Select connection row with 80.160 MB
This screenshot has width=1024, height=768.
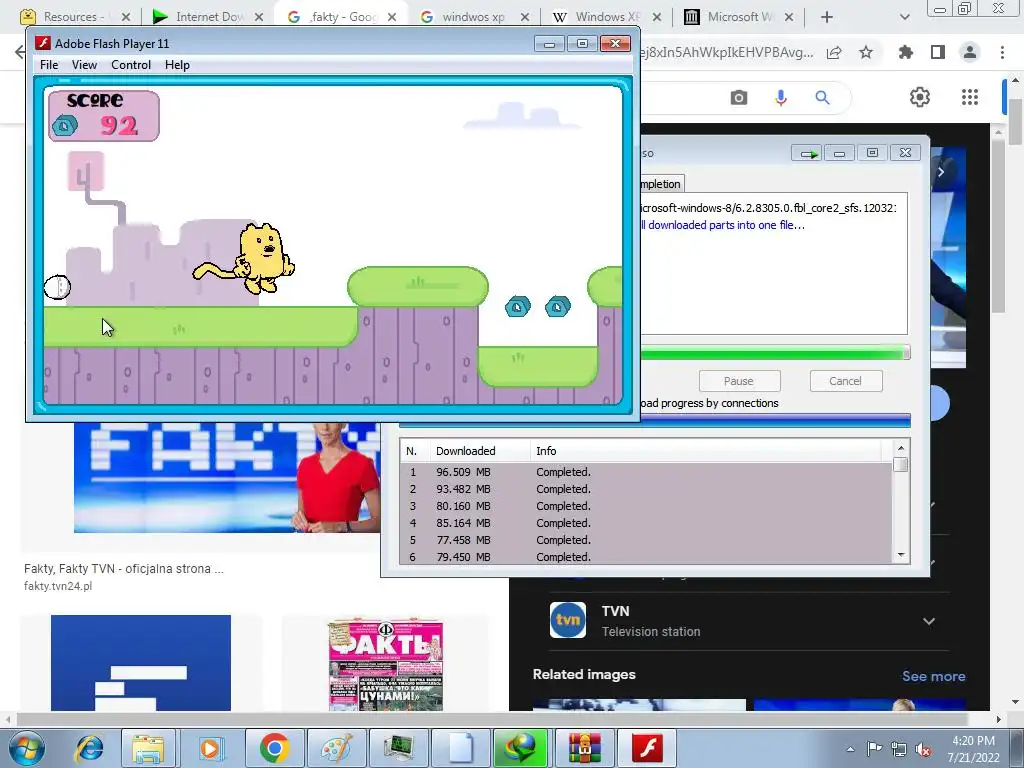(x=646, y=505)
